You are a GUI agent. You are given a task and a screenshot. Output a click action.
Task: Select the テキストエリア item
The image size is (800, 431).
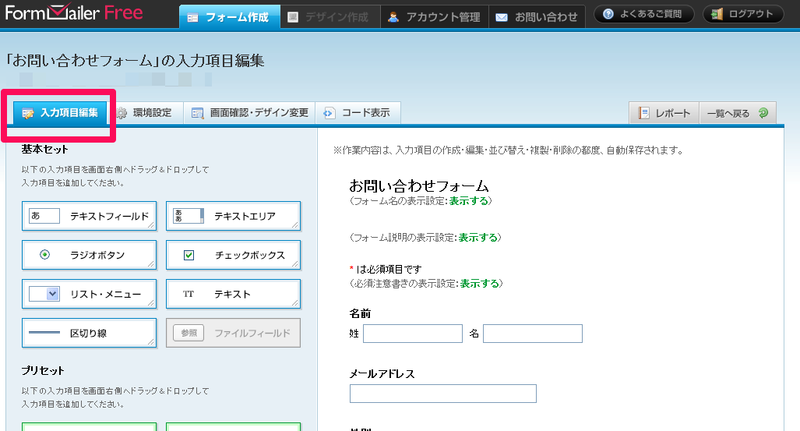pyautogui.click(x=233, y=216)
